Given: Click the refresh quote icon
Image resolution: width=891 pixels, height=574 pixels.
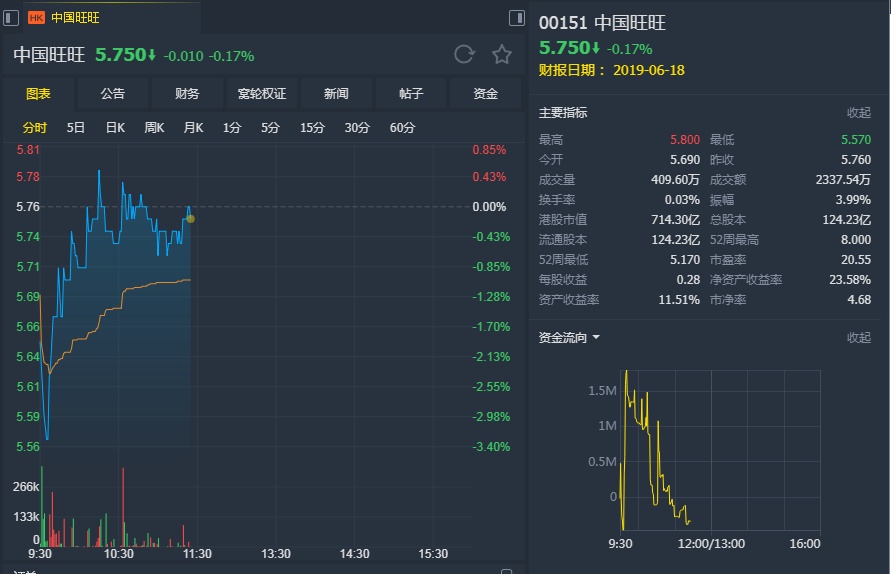Looking at the screenshot, I should tap(464, 55).
